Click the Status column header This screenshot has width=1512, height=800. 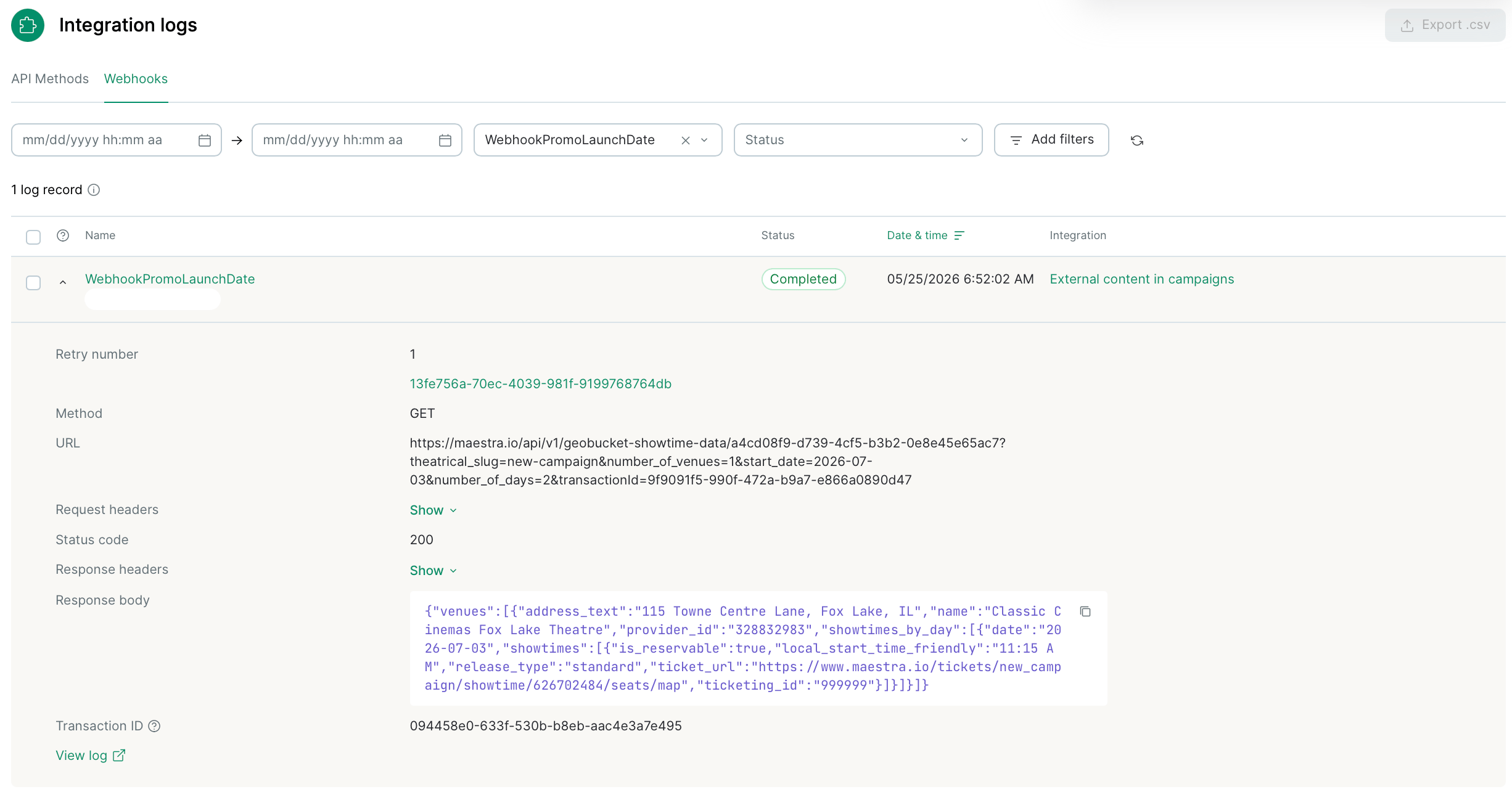tap(778, 235)
